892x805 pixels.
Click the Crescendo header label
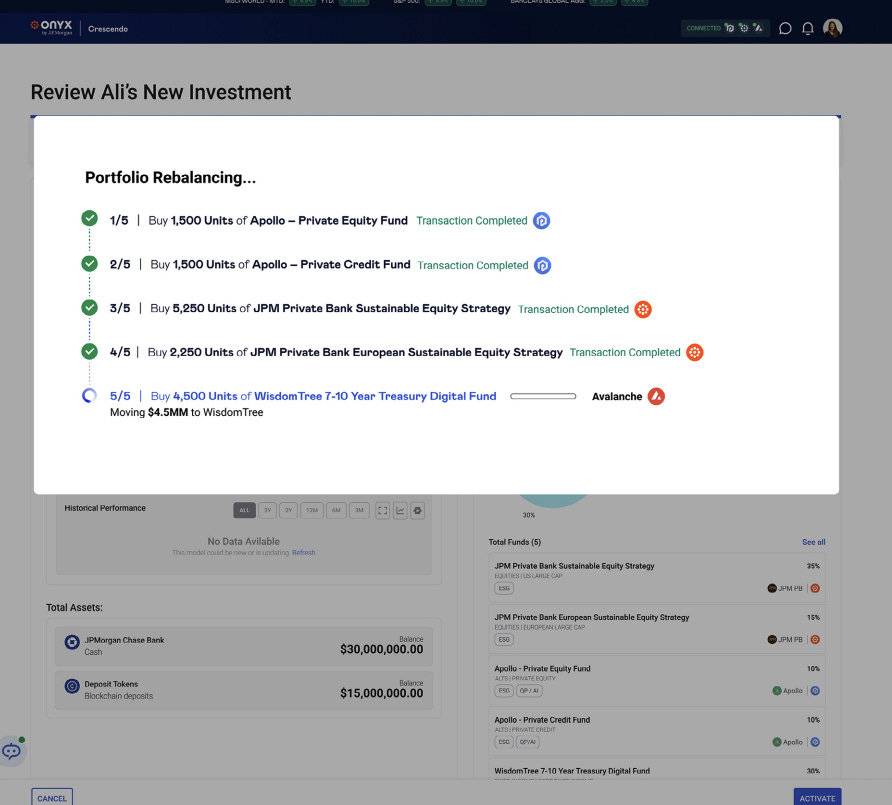coord(108,29)
